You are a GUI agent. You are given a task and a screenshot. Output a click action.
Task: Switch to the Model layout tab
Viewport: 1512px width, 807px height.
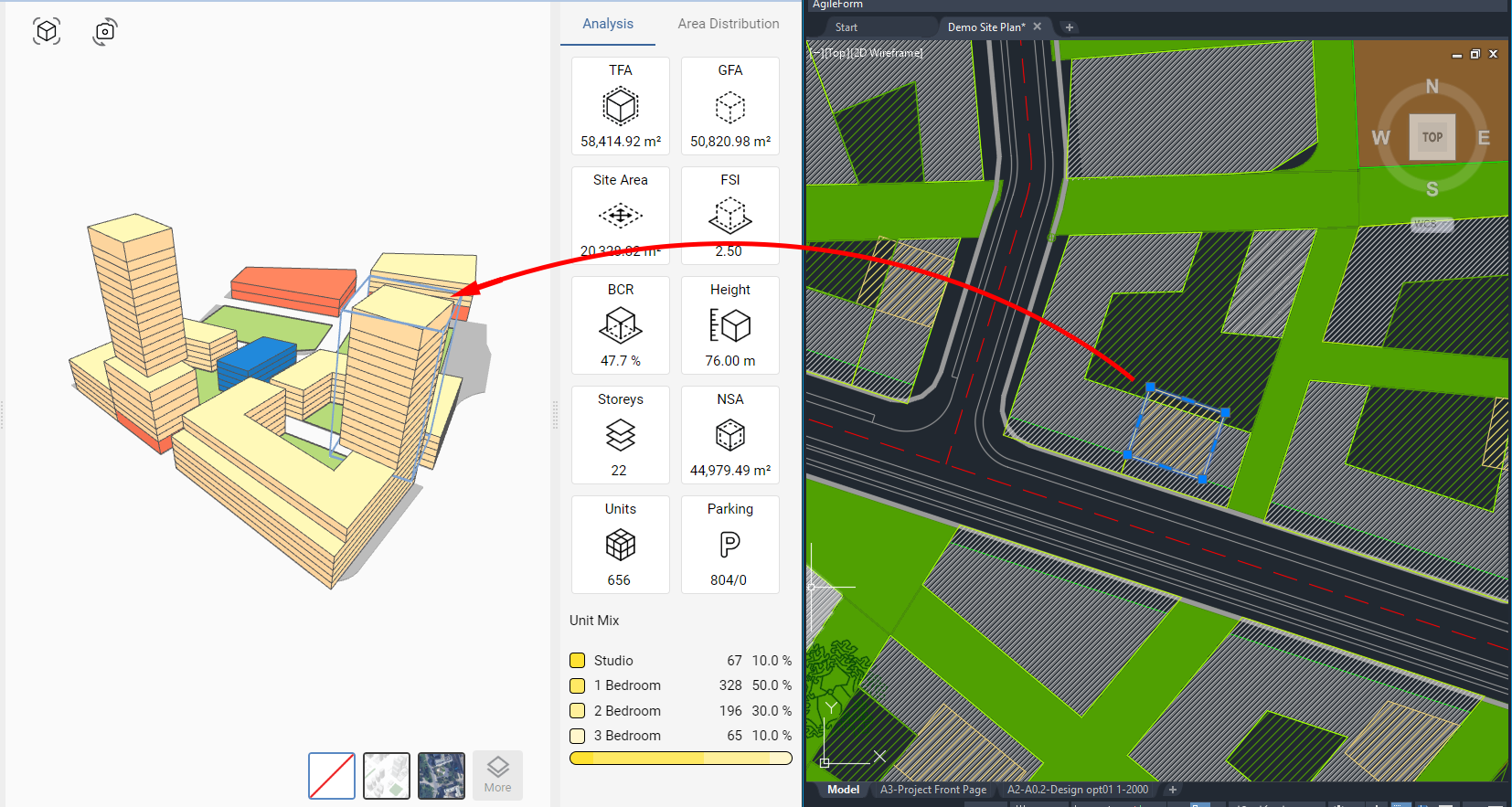[x=843, y=790]
